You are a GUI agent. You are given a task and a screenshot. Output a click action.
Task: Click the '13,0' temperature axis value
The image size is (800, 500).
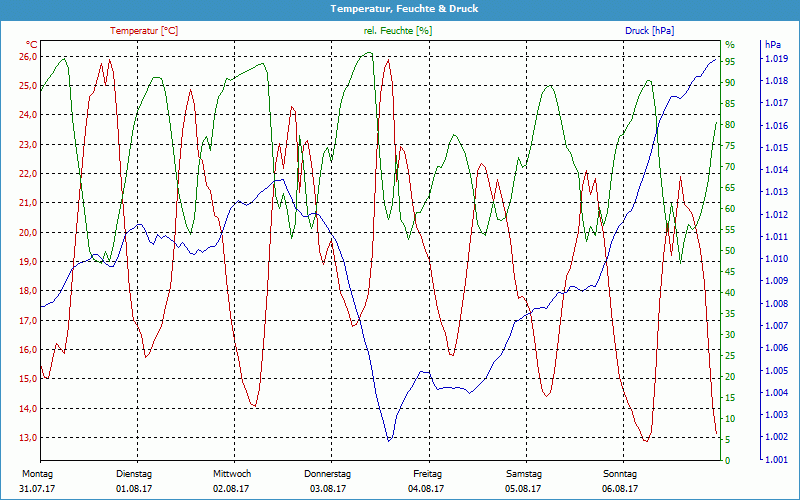tap(28, 438)
